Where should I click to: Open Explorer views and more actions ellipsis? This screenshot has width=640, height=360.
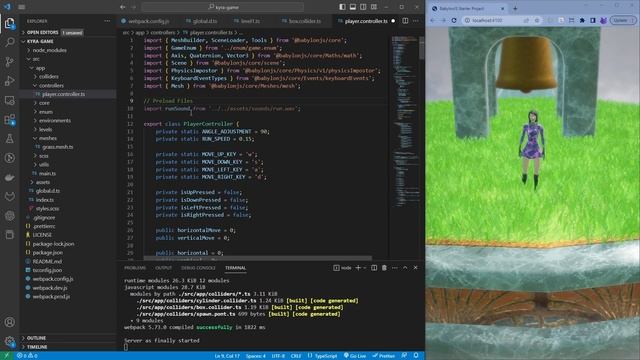pos(107,21)
